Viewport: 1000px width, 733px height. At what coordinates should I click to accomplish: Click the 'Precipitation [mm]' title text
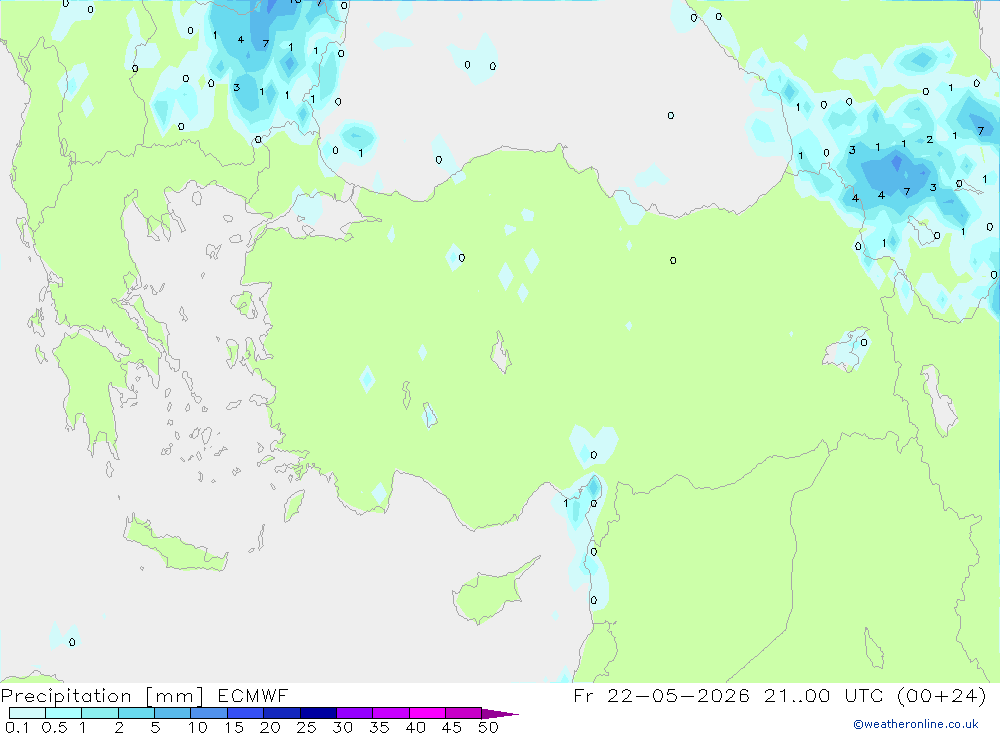(x=102, y=696)
